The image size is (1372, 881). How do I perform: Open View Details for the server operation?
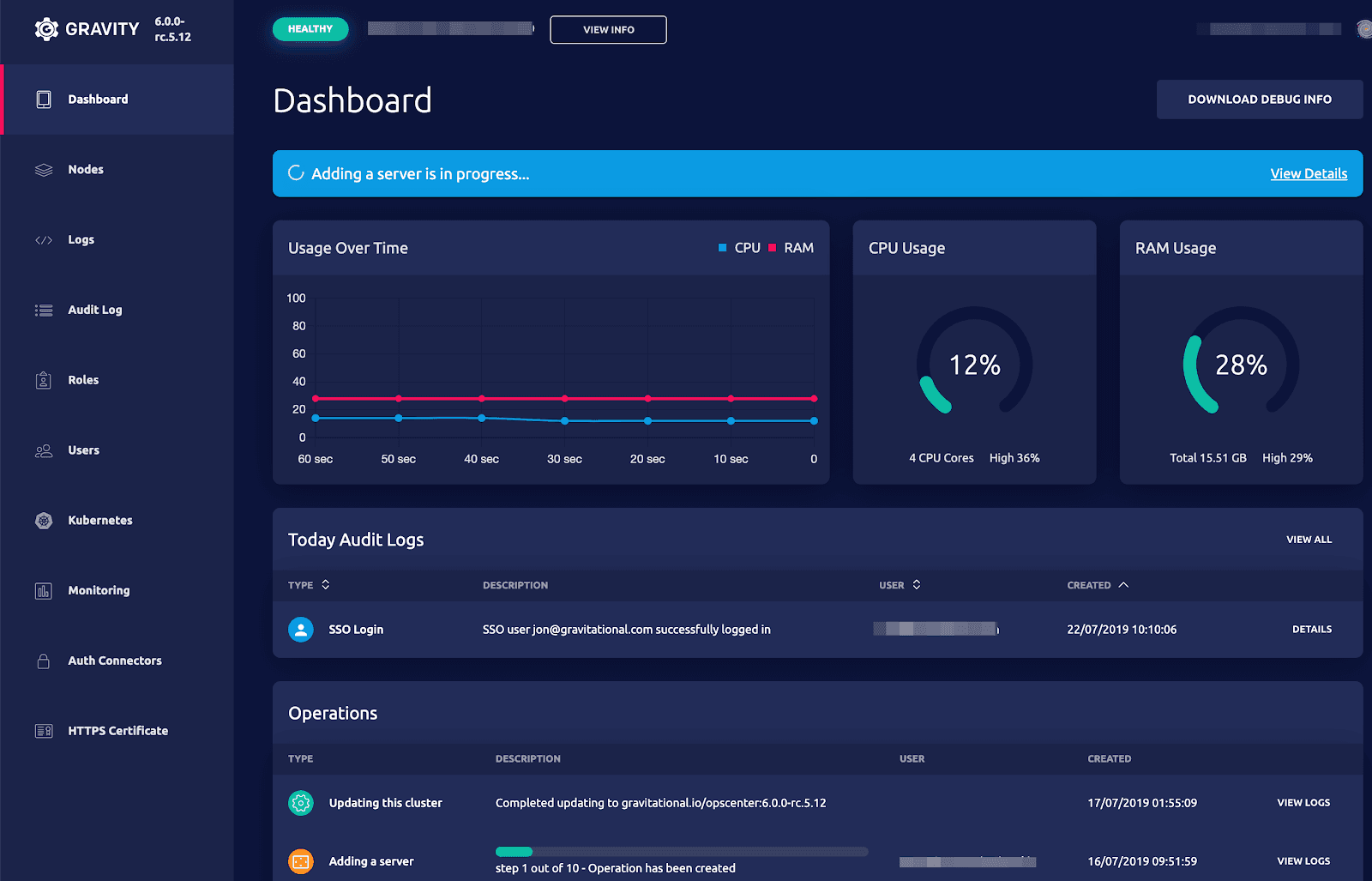coord(1309,173)
